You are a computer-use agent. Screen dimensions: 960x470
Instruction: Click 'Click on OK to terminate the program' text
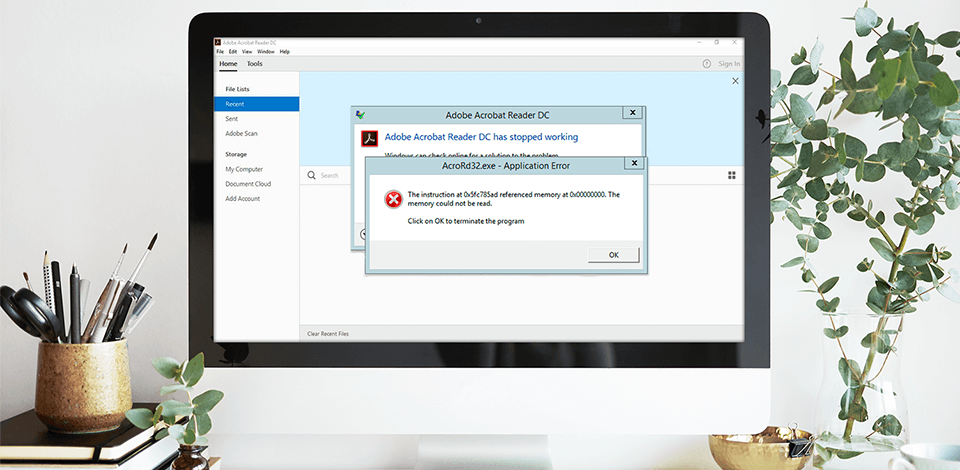coord(466,221)
